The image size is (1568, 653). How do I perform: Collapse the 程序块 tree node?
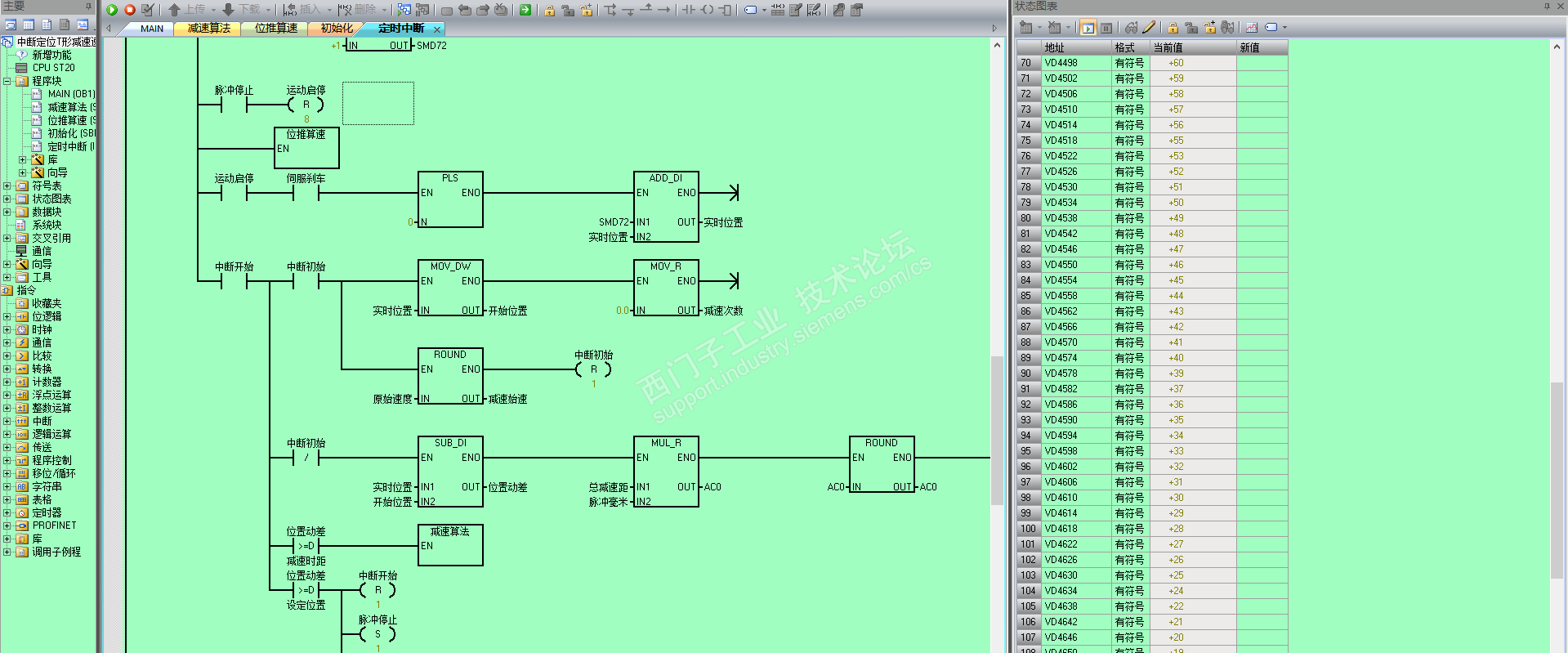coord(7,81)
